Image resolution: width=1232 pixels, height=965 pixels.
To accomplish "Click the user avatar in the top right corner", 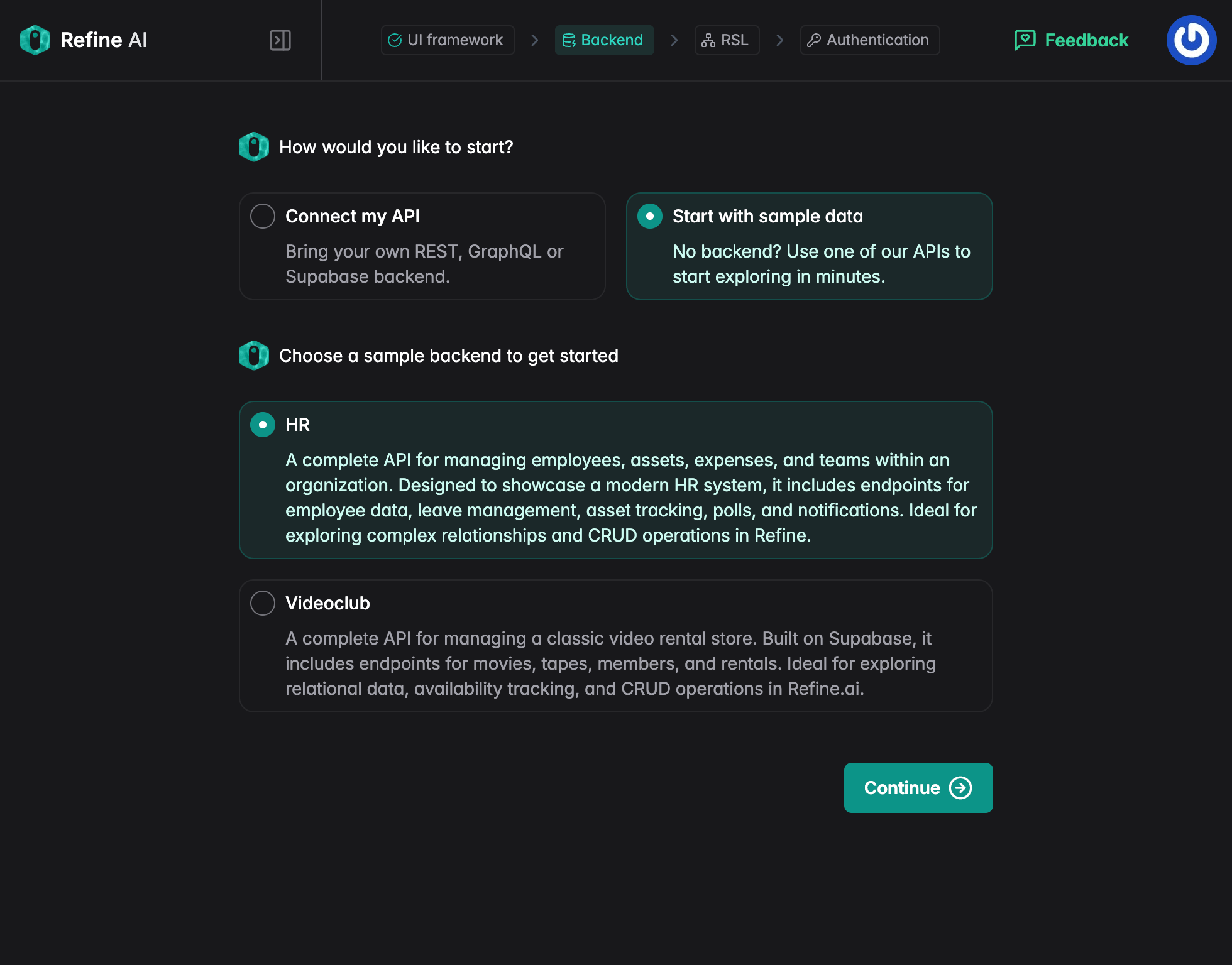I will [1191, 40].
